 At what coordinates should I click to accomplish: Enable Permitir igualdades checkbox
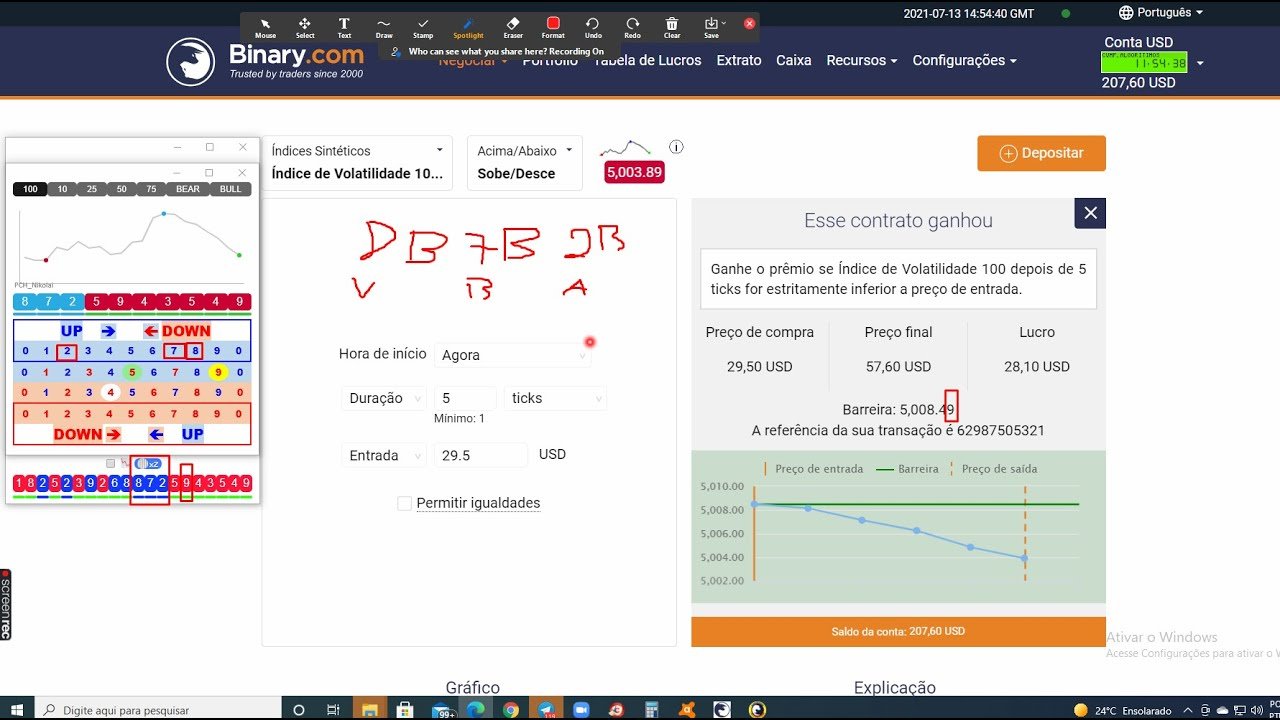(404, 504)
